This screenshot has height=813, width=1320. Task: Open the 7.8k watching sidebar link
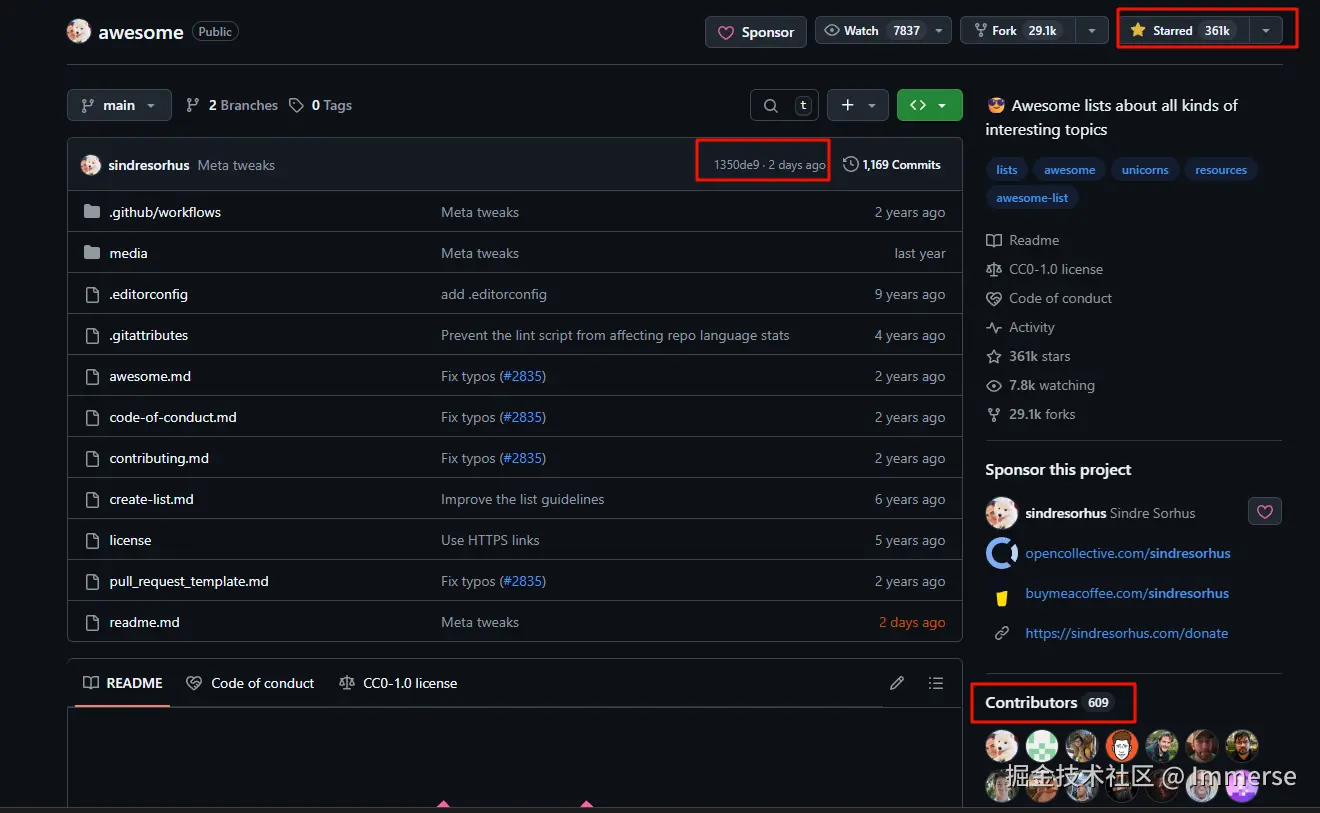point(1040,385)
